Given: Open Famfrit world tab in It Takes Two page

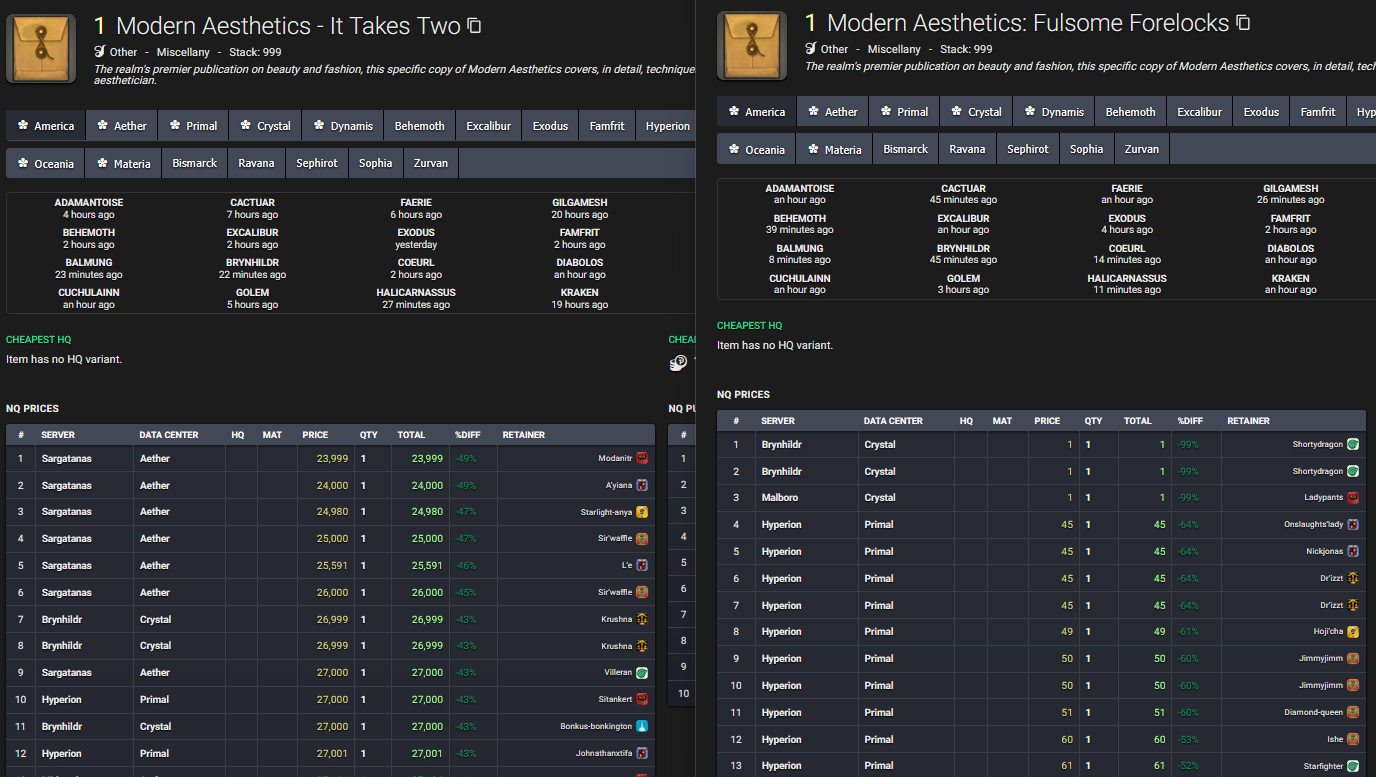Looking at the screenshot, I should coord(607,126).
